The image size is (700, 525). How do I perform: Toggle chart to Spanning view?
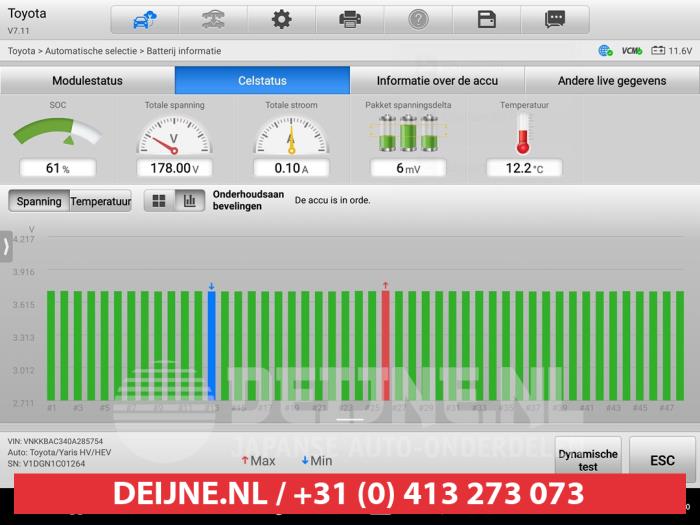[x=39, y=201]
